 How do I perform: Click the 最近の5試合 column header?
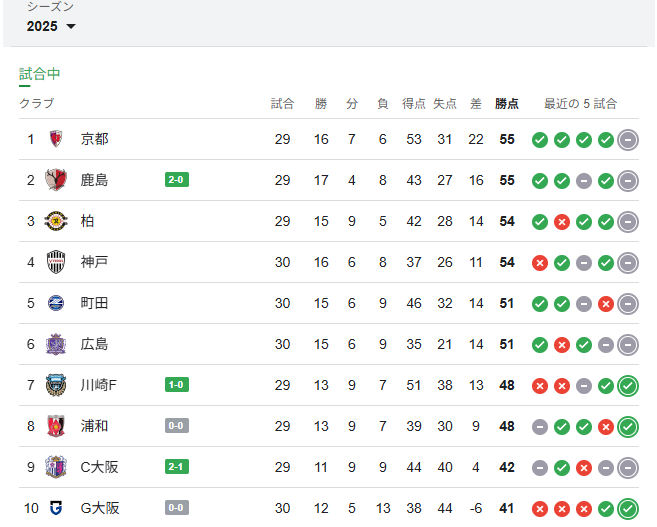coord(580,103)
